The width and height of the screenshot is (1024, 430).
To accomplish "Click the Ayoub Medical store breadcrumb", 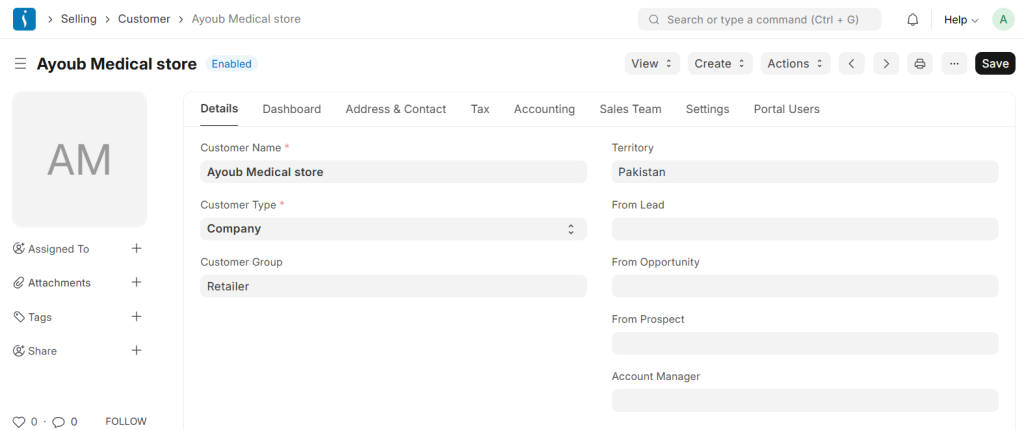I will click(x=246, y=20).
